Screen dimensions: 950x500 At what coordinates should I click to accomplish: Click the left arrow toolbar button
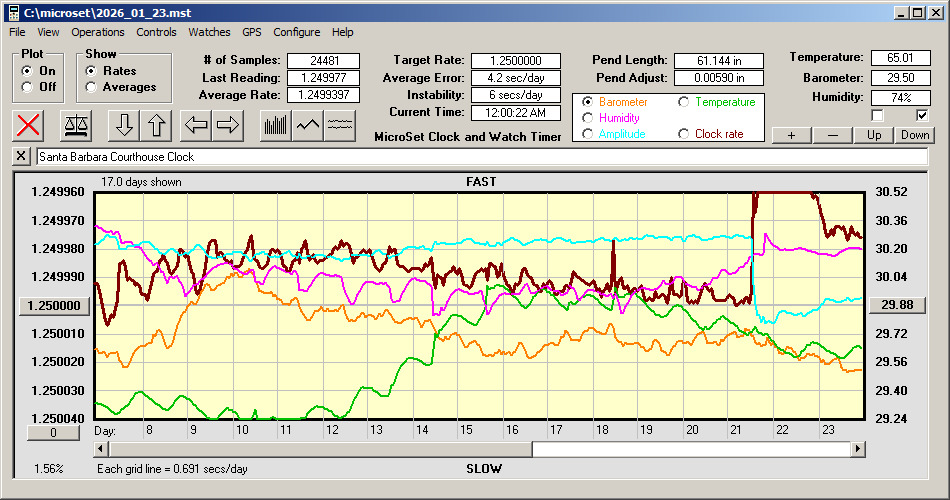196,125
